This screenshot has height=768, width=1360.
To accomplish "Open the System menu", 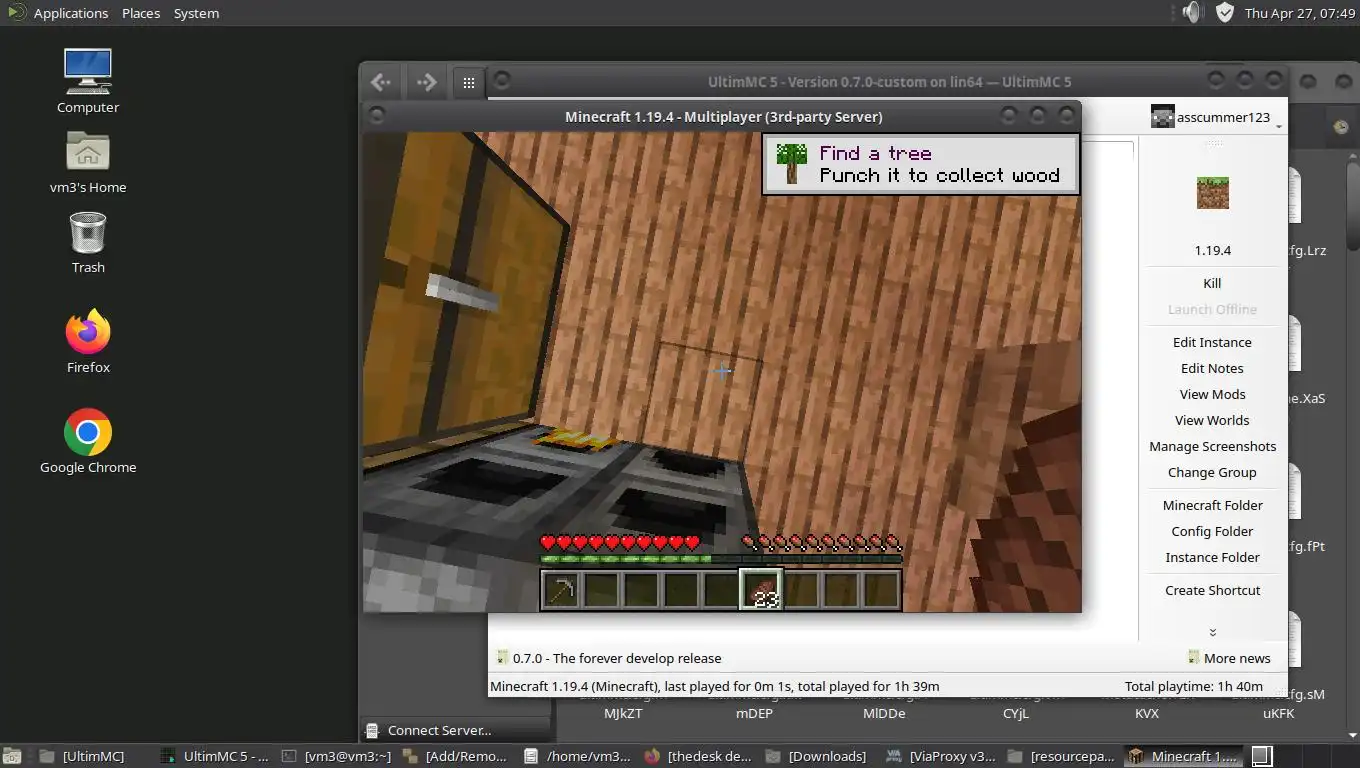I will pos(196,13).
